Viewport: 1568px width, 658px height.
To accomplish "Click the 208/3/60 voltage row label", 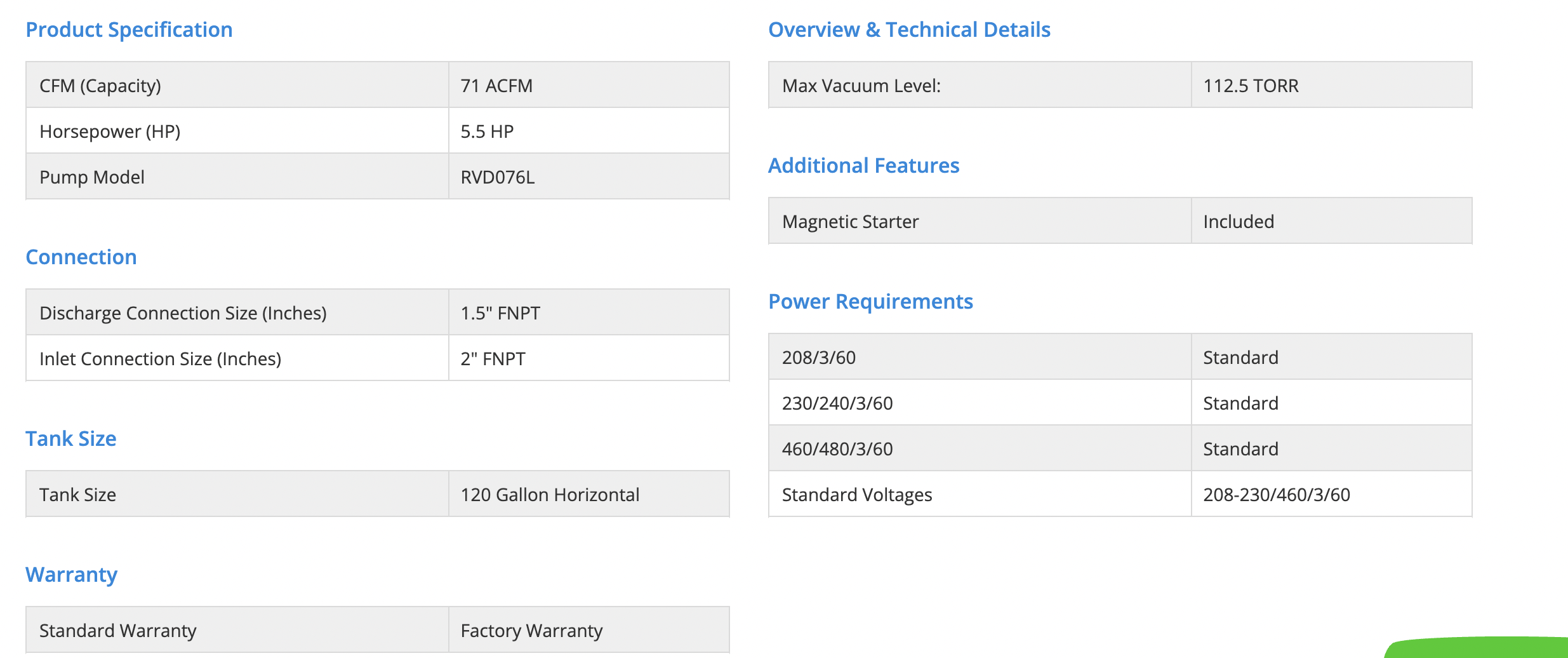I will click(x=819, y=358).
